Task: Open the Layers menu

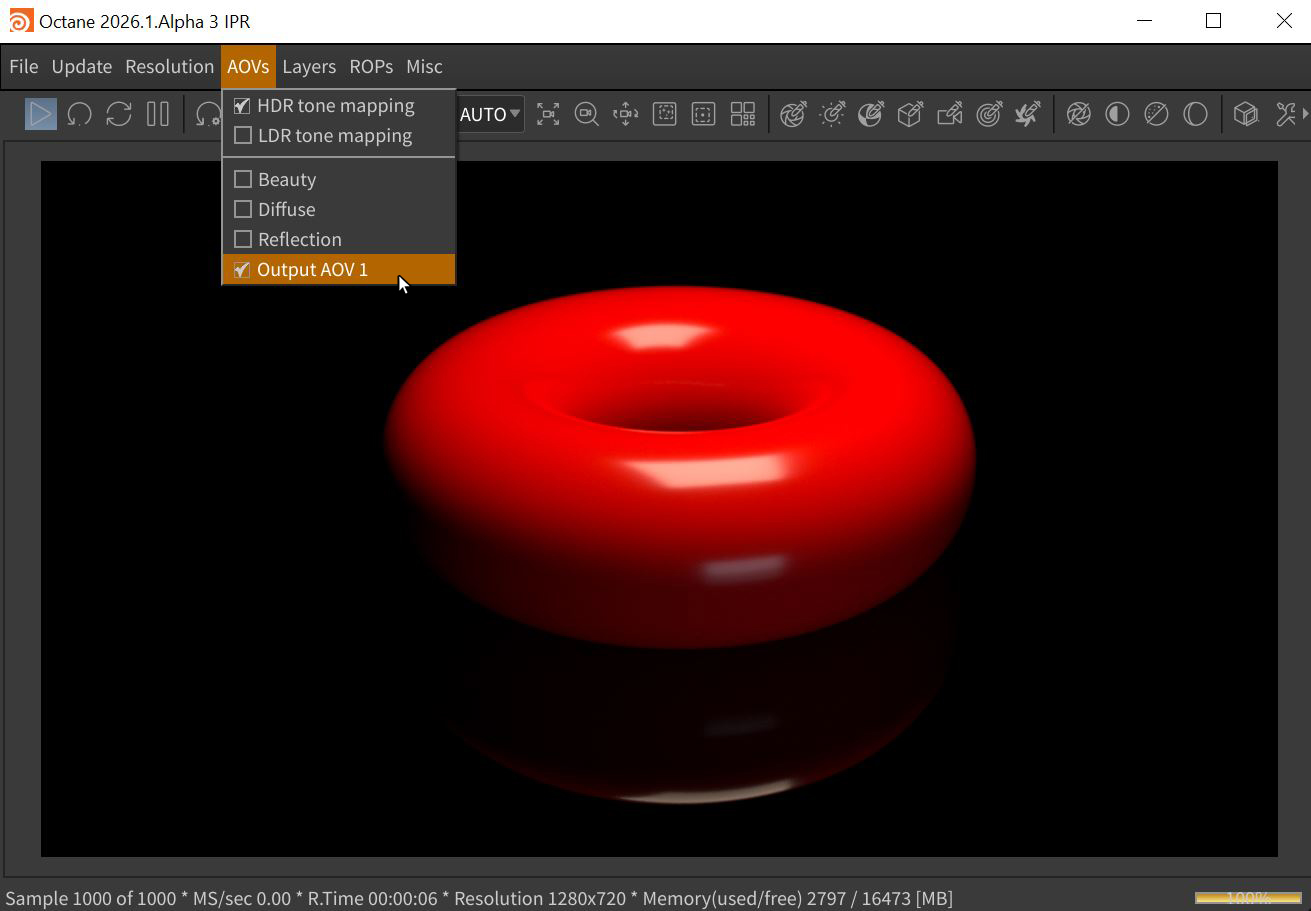Action: tap(308, 67)
